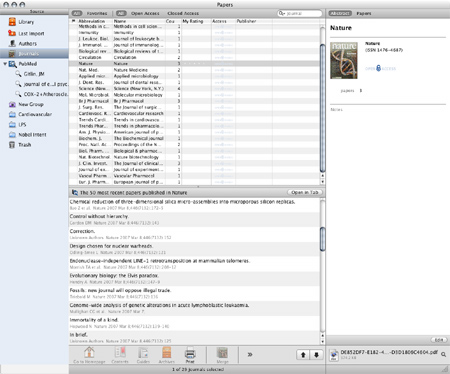Open the search magnifier options menu
The width and height of the screenshot is (450, 374).
pos(282,13)
